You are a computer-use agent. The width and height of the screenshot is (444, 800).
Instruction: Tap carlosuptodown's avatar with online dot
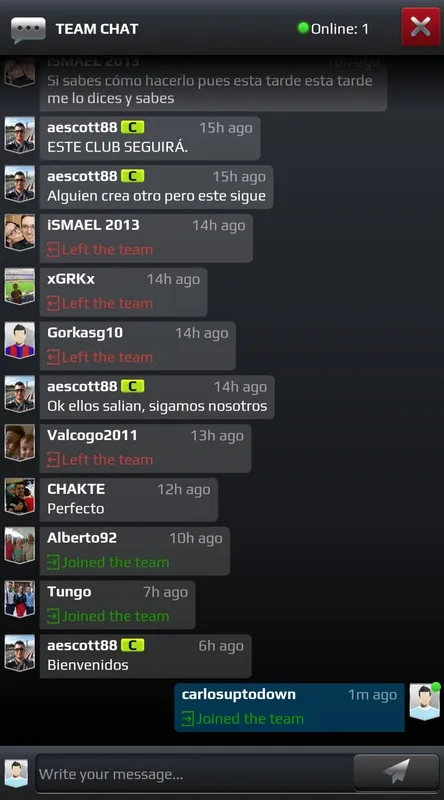click(x=425, y=702)
